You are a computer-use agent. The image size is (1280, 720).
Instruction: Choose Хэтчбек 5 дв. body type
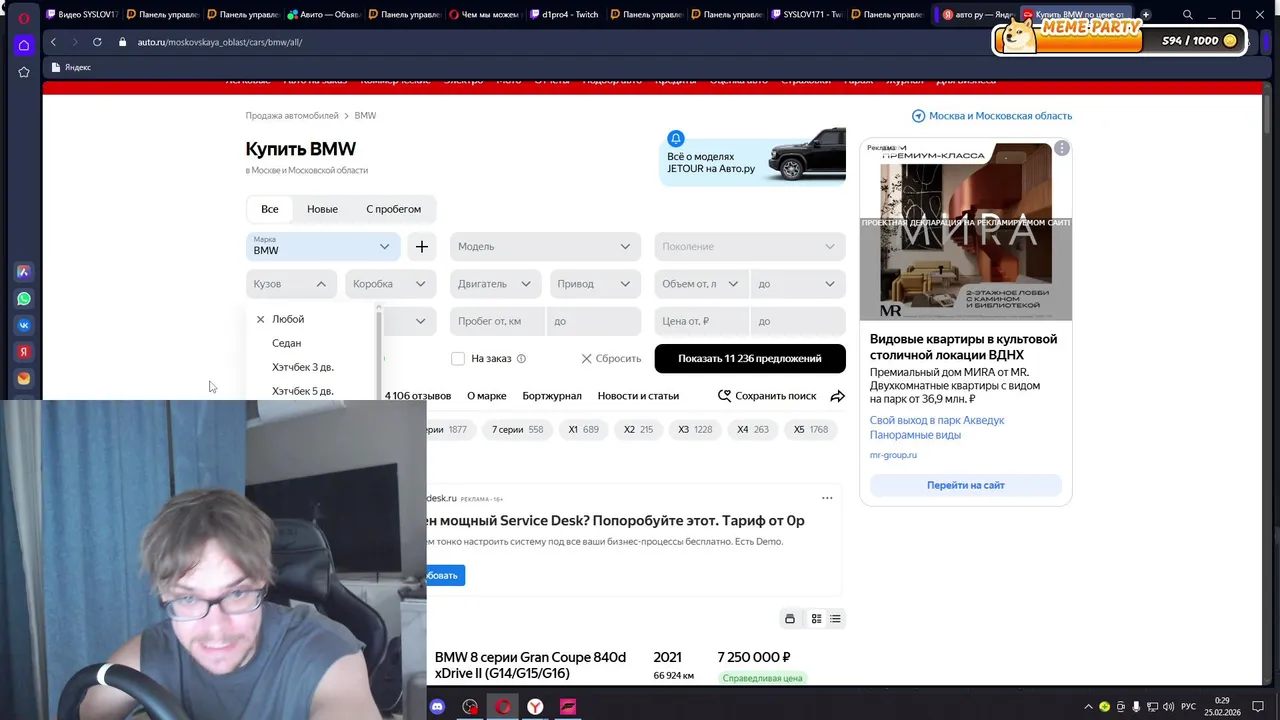click(310, 390)
